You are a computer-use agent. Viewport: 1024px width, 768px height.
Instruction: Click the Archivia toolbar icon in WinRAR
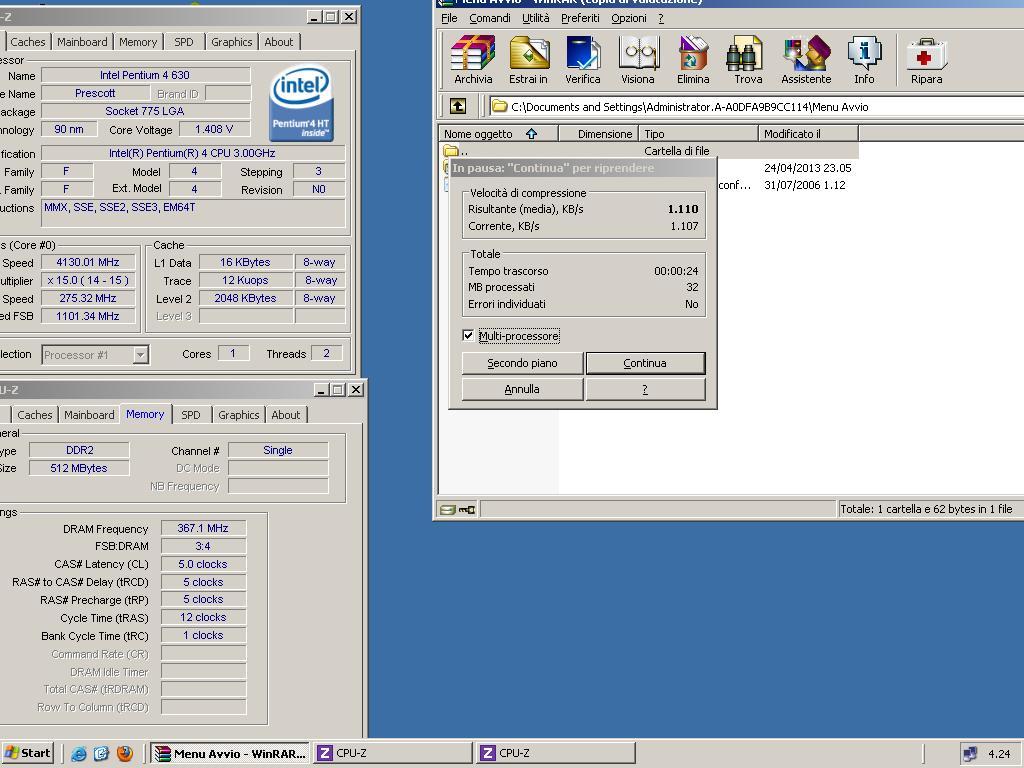pyautogui.click(x=473, y=60)
